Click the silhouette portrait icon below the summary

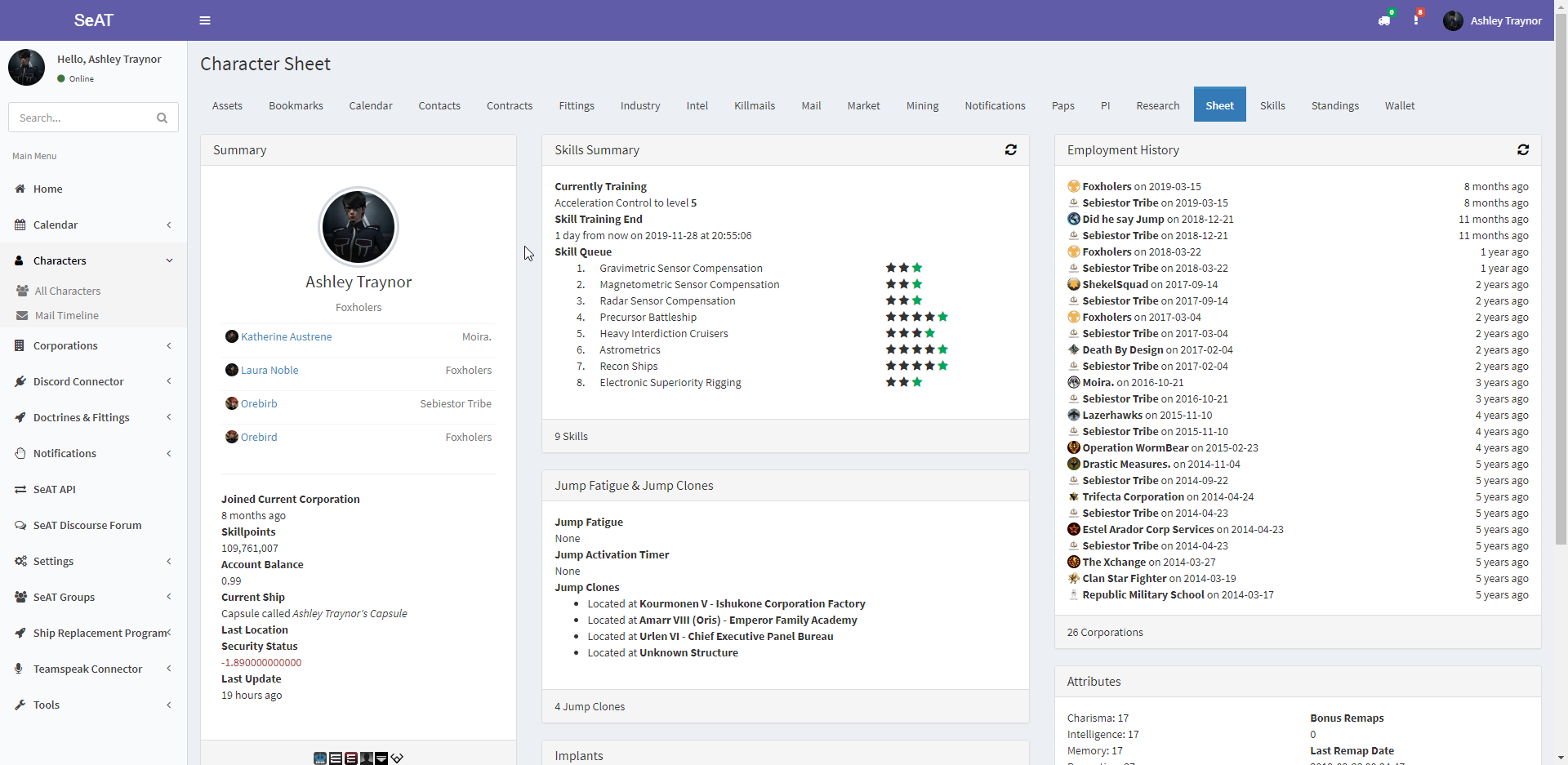pos(367,758)
